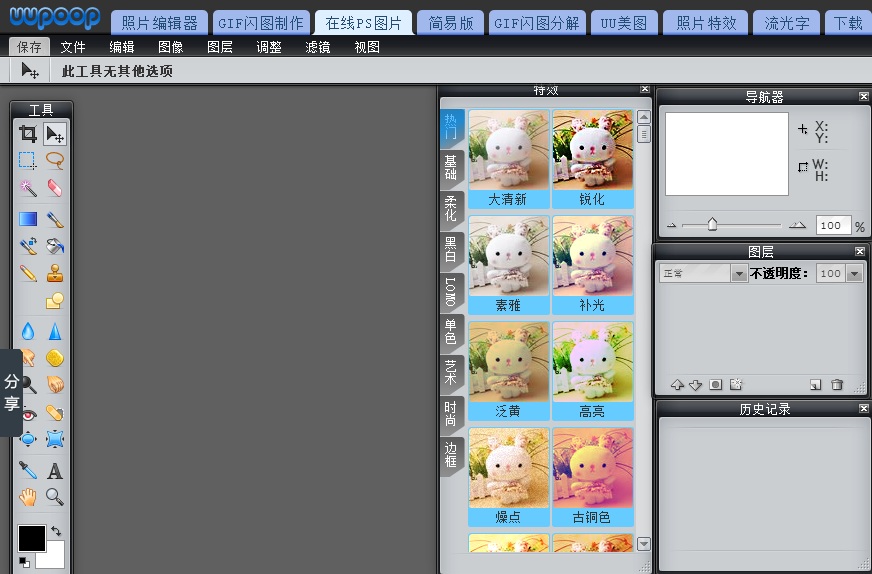Open the GIF闪图分解 tab
Screen dimensions: 872x574
537,23
